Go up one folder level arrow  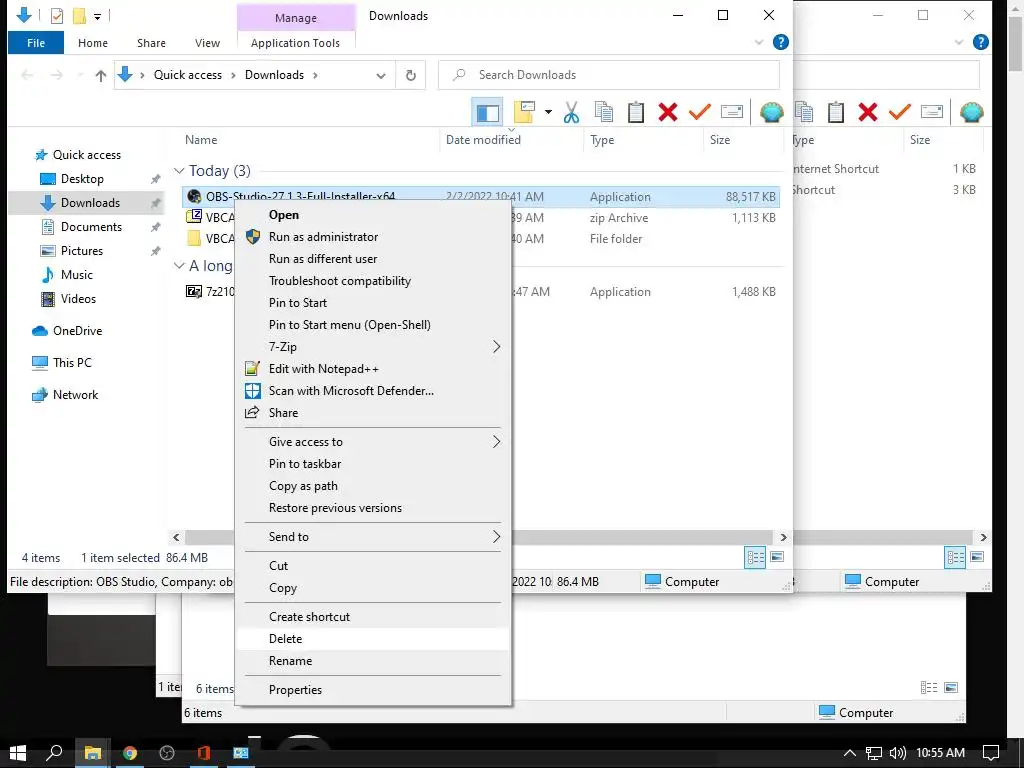pyautogui.click(x=101, y=75)
